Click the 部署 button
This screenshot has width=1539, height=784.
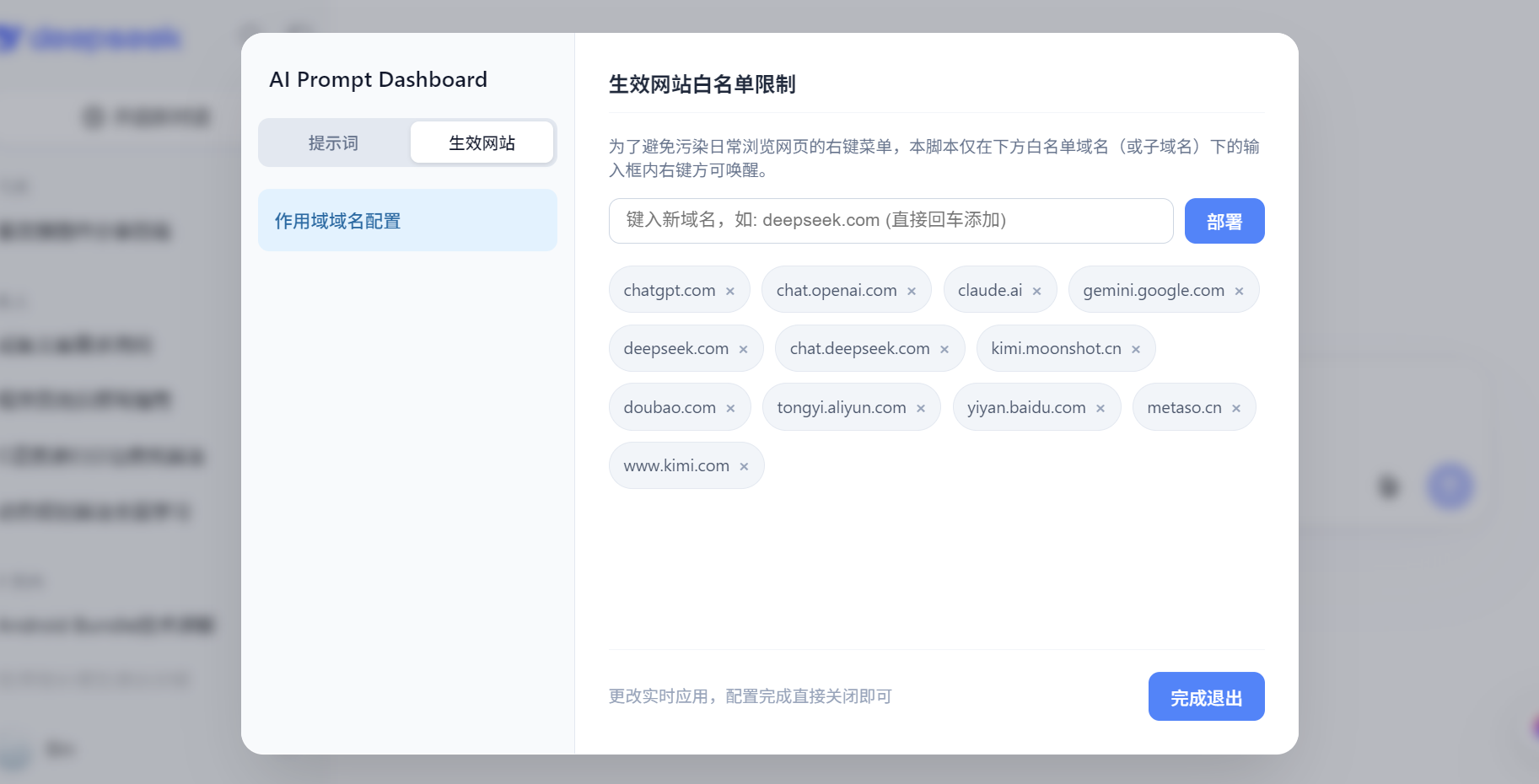click(x=1224, y=221)
